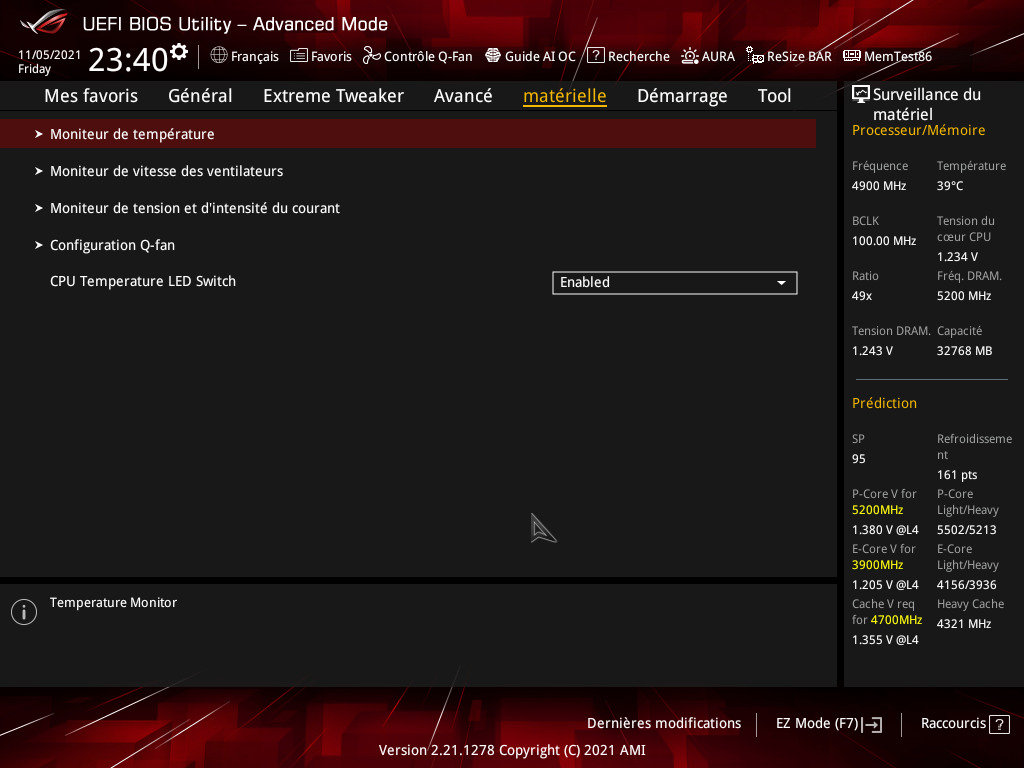Click the 4900 MHz frequency value
This screenshot has height=768, width=1024.
point(879,186)
